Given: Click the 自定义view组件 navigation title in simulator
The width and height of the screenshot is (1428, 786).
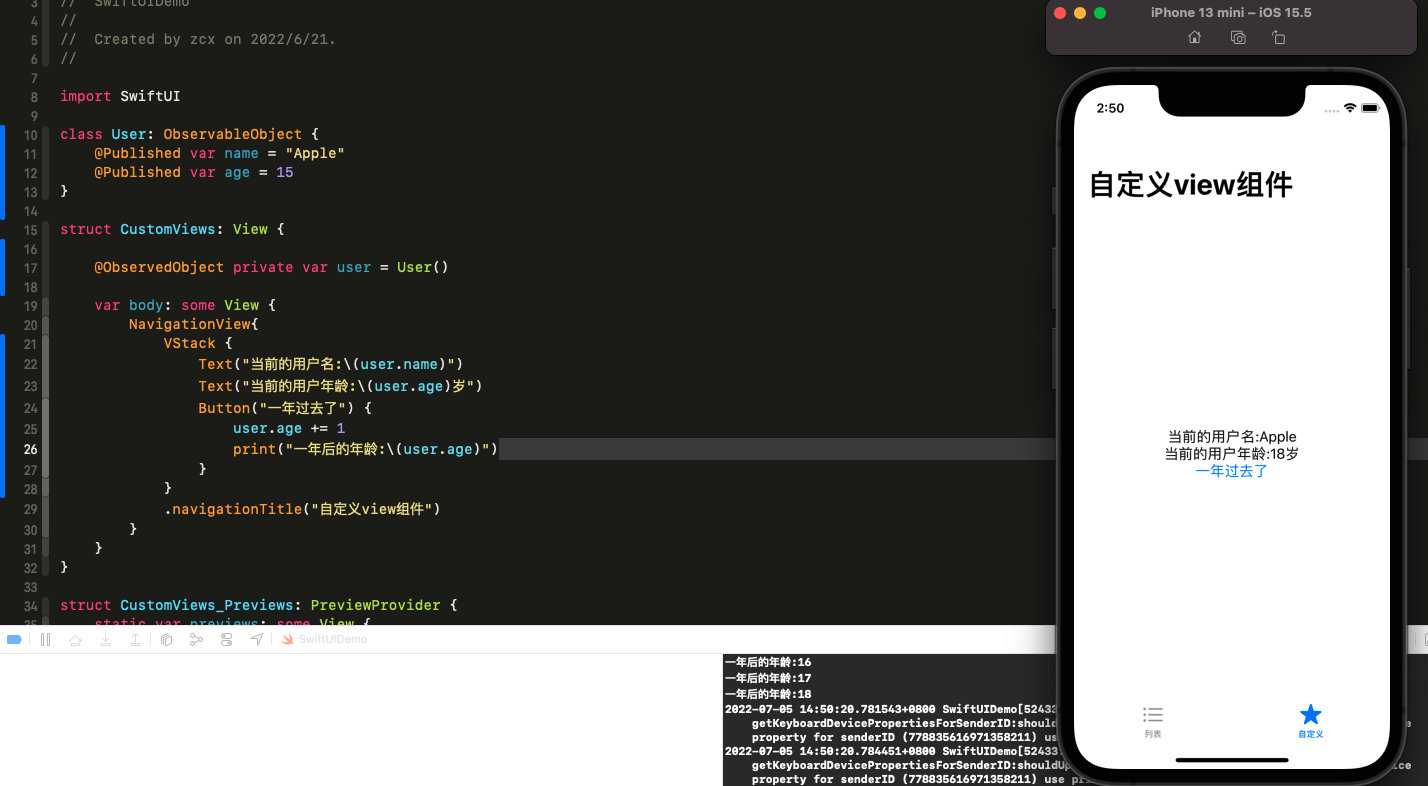Looking at the screenshot, I should [1191, 185].
